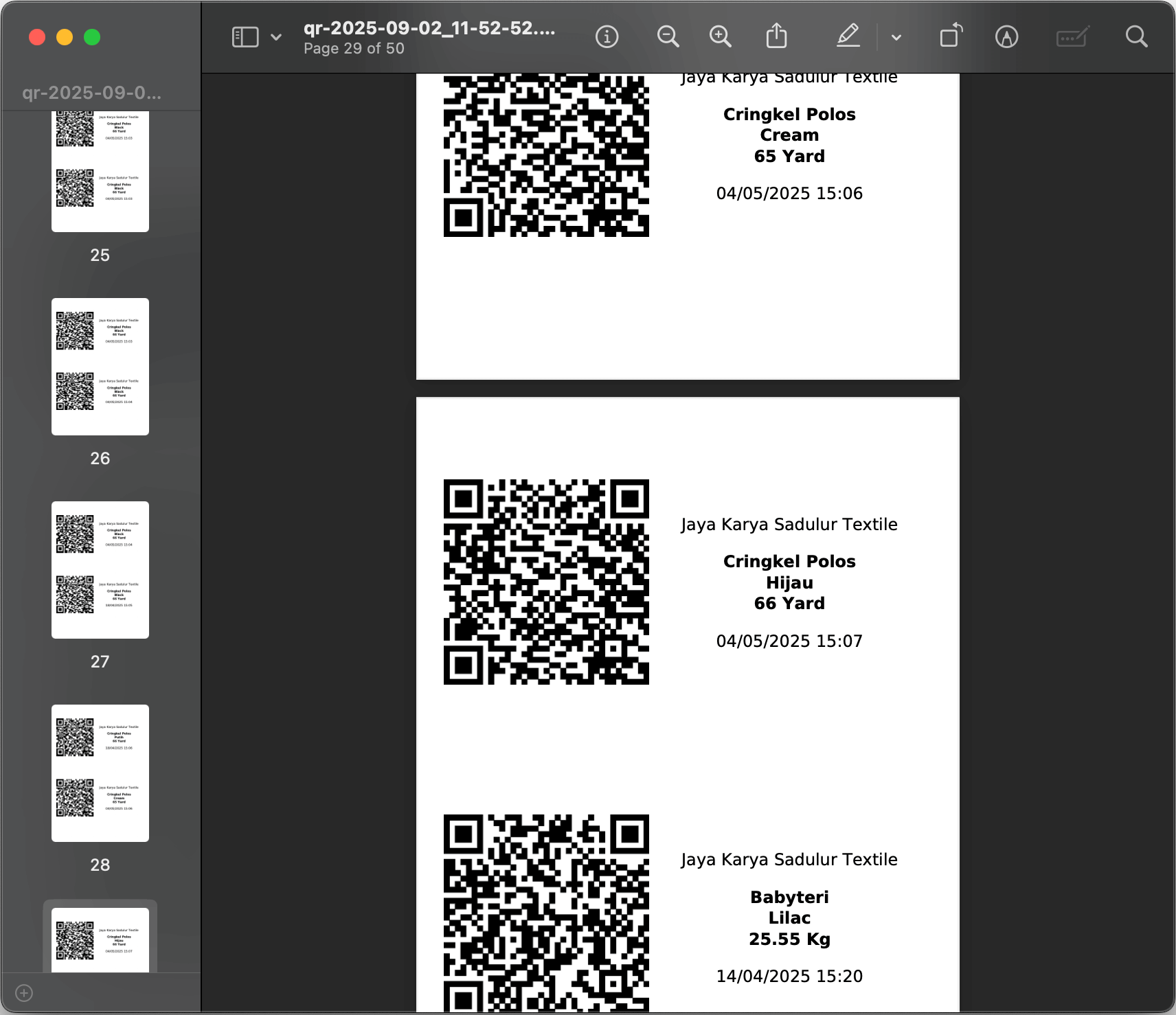Image resolution: width=1176 pixels, height=1015 pixels.
Task: Select the Markup highlight pen tool
Action: tap(849, 36)
